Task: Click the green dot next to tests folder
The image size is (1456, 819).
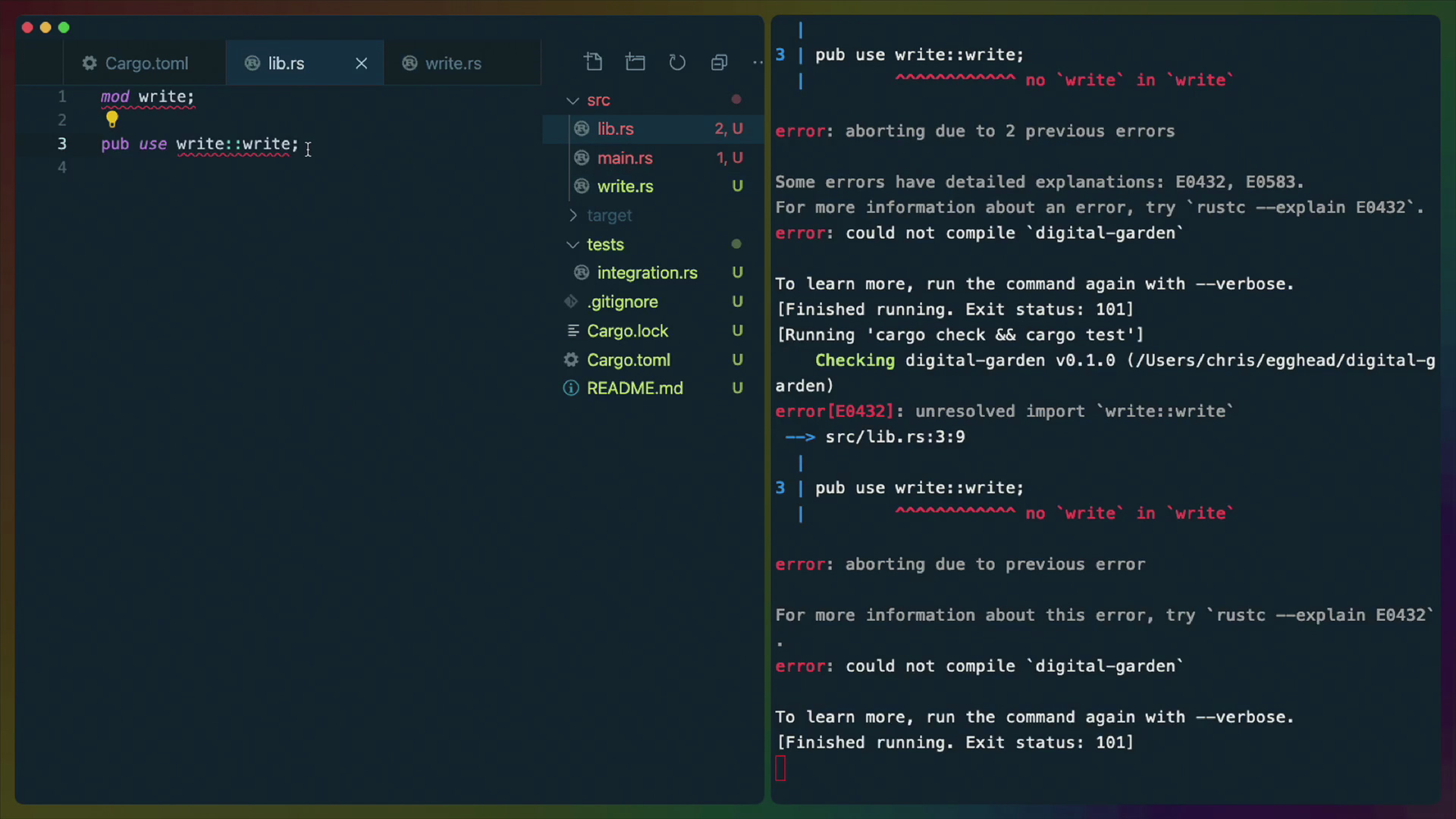Action: 736,243
